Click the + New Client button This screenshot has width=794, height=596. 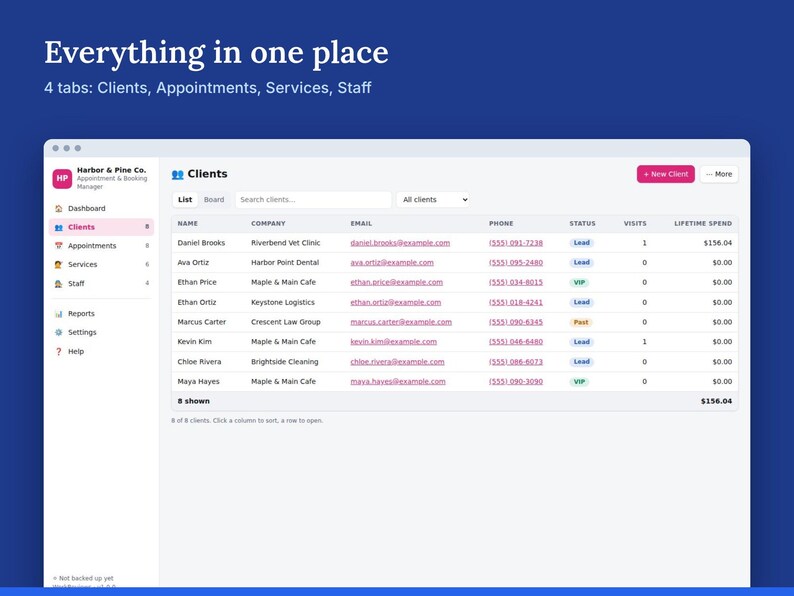pyautogui.click(x=665, y=174)
